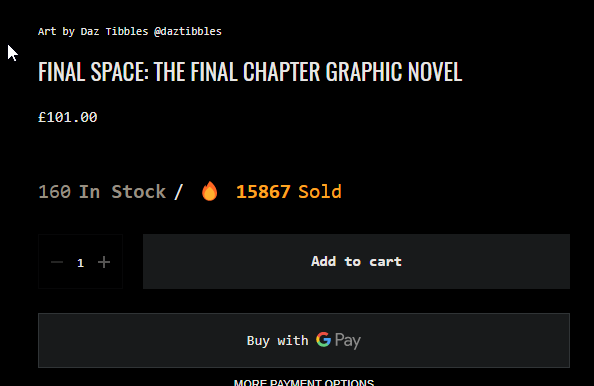Click the gray Pay wordmark
The image size is (594, 386).
click(348, 341)
